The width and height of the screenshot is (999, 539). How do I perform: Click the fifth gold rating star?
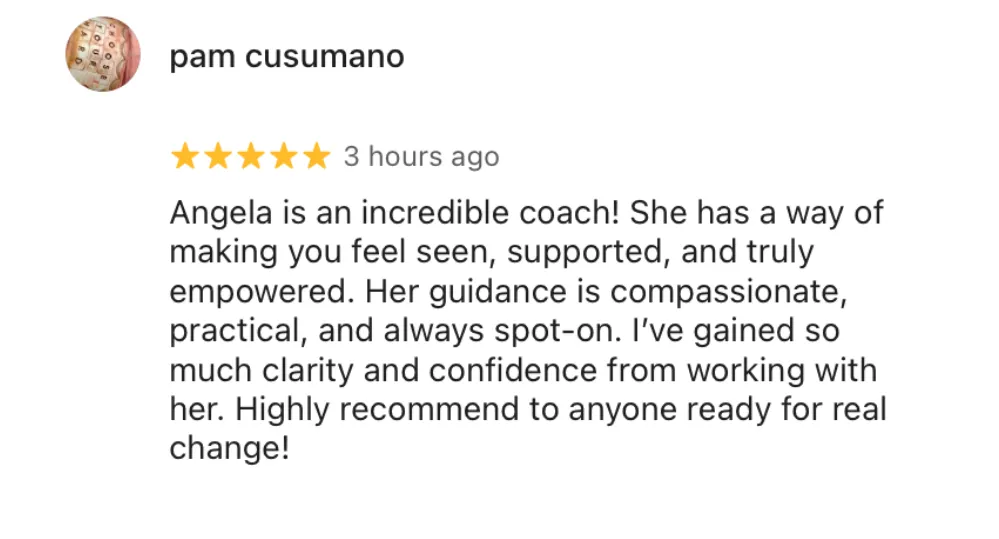coord(316,157)
